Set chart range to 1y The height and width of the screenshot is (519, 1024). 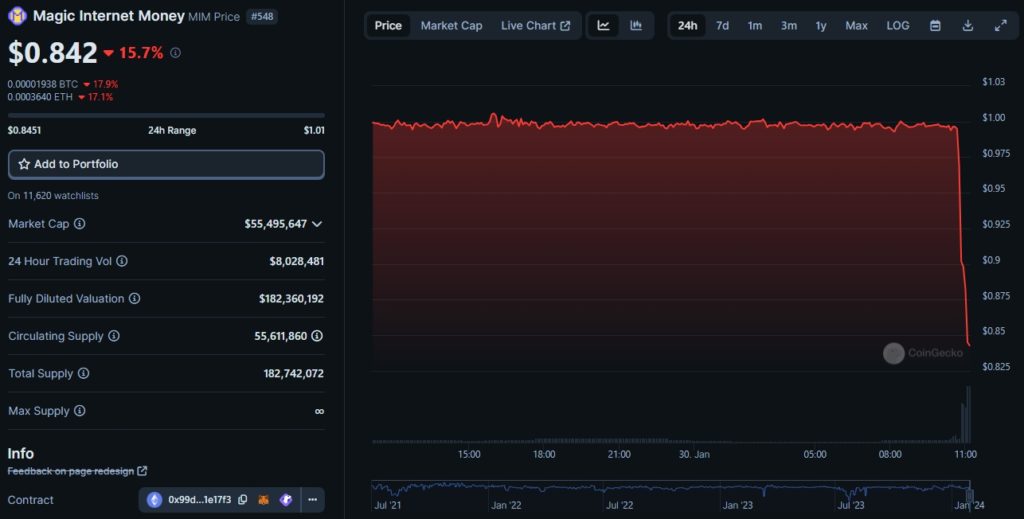click(x=821, y=25)
